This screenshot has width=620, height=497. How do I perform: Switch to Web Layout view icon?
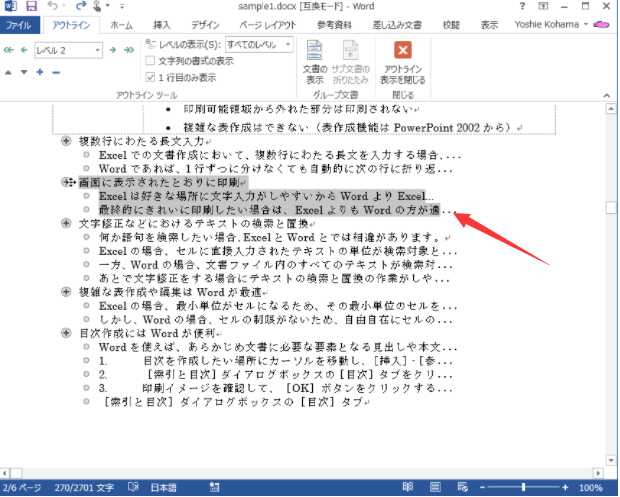point(462,487)
